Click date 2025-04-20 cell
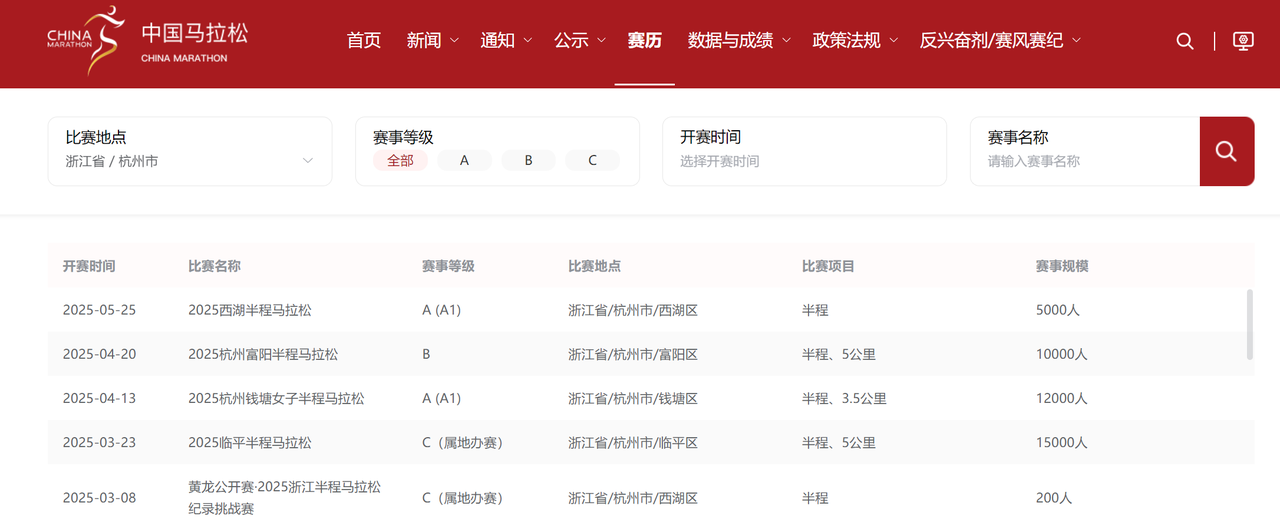 [x=99, y=354]
